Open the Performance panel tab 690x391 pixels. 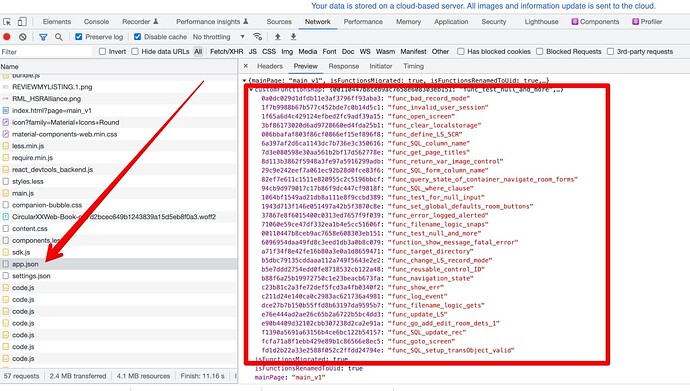363,22
